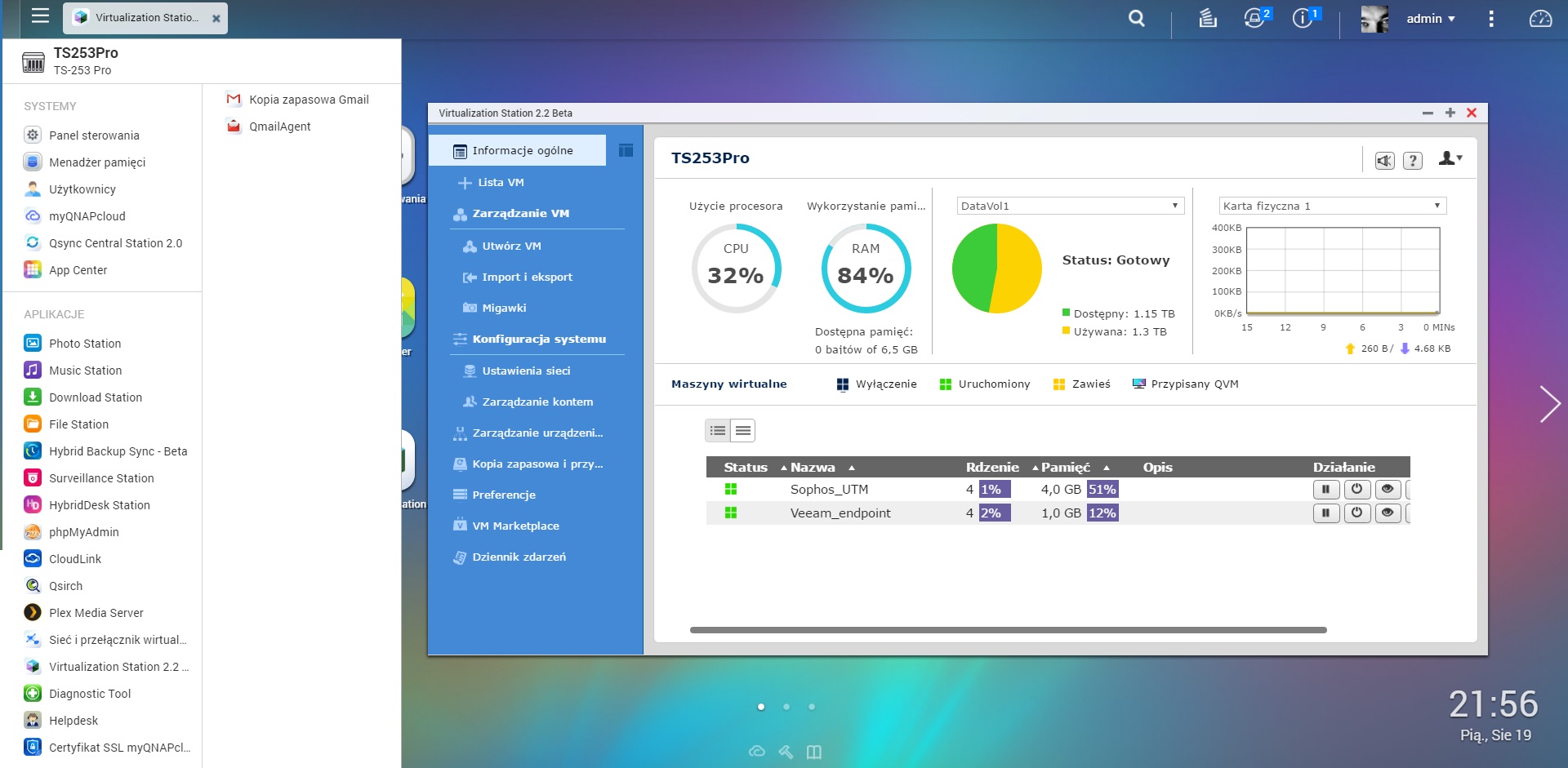Click the horizontal scrollbar under VM list
This screenshot has width=1568, height=768.
coord(1008,630)
